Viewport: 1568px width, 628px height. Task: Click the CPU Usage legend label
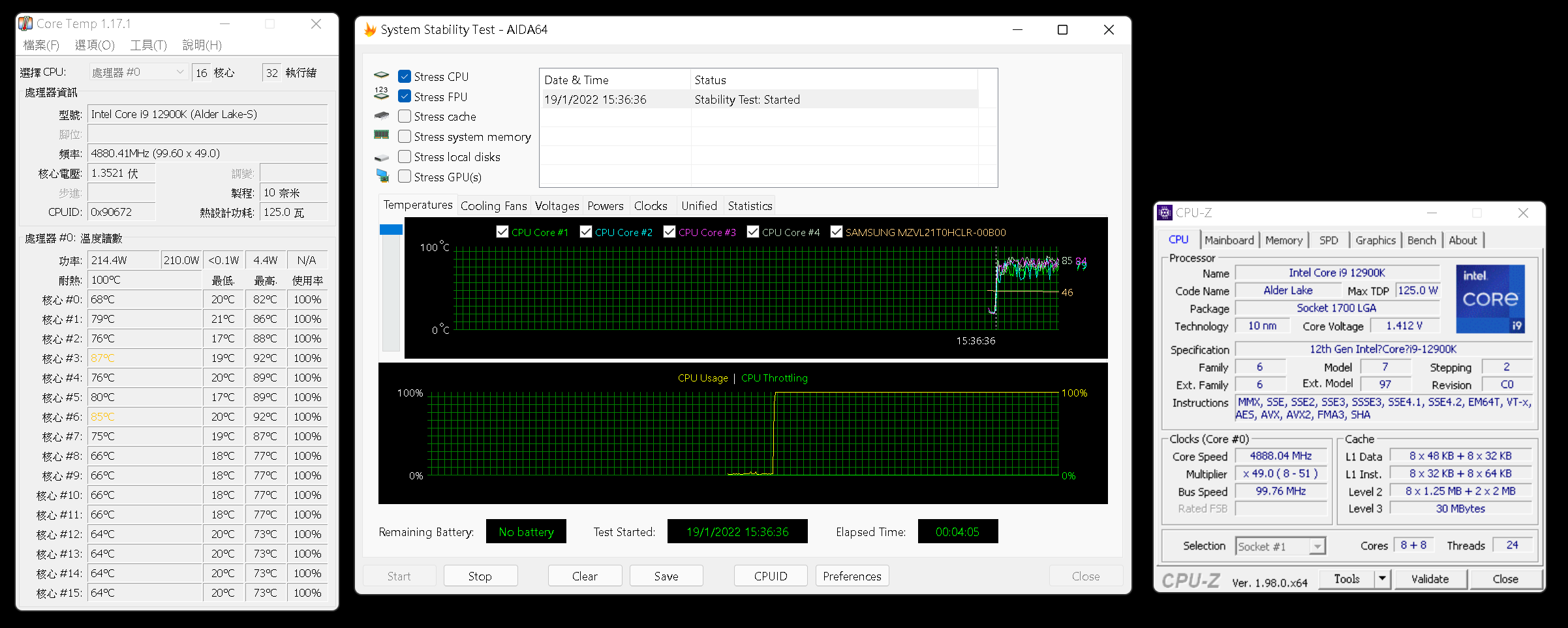point(703,378)
